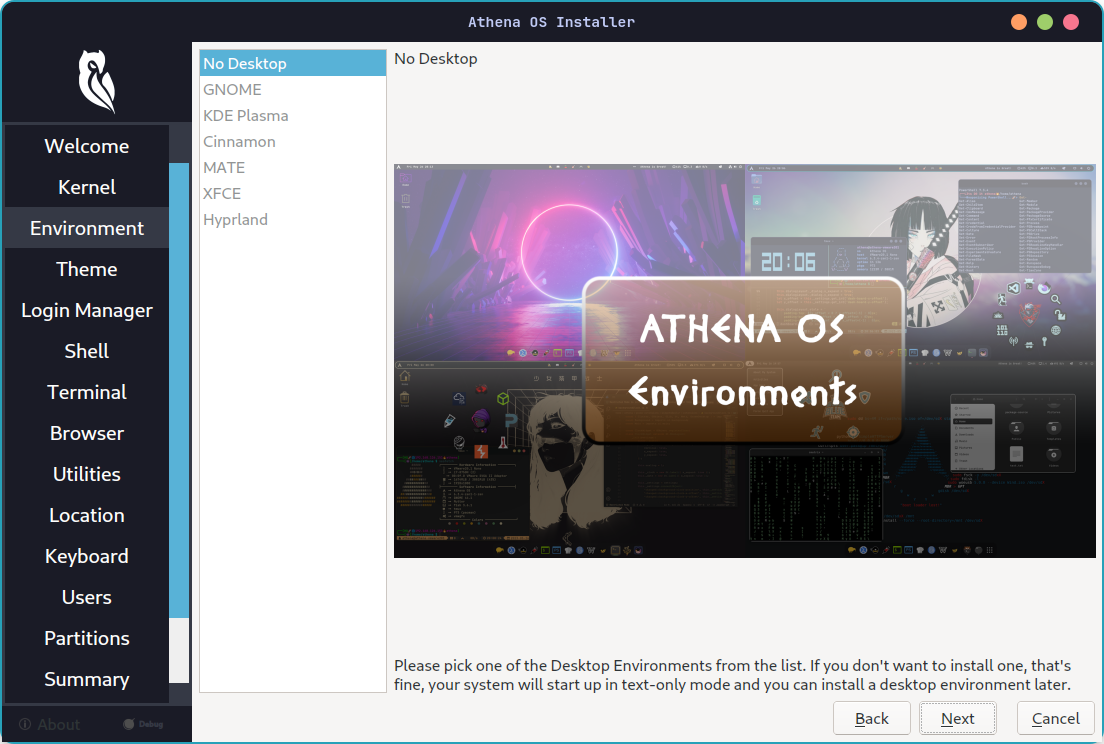This screenshot has width=1104, height=744.
Task: Open the About panel
Action: point(48,724)
